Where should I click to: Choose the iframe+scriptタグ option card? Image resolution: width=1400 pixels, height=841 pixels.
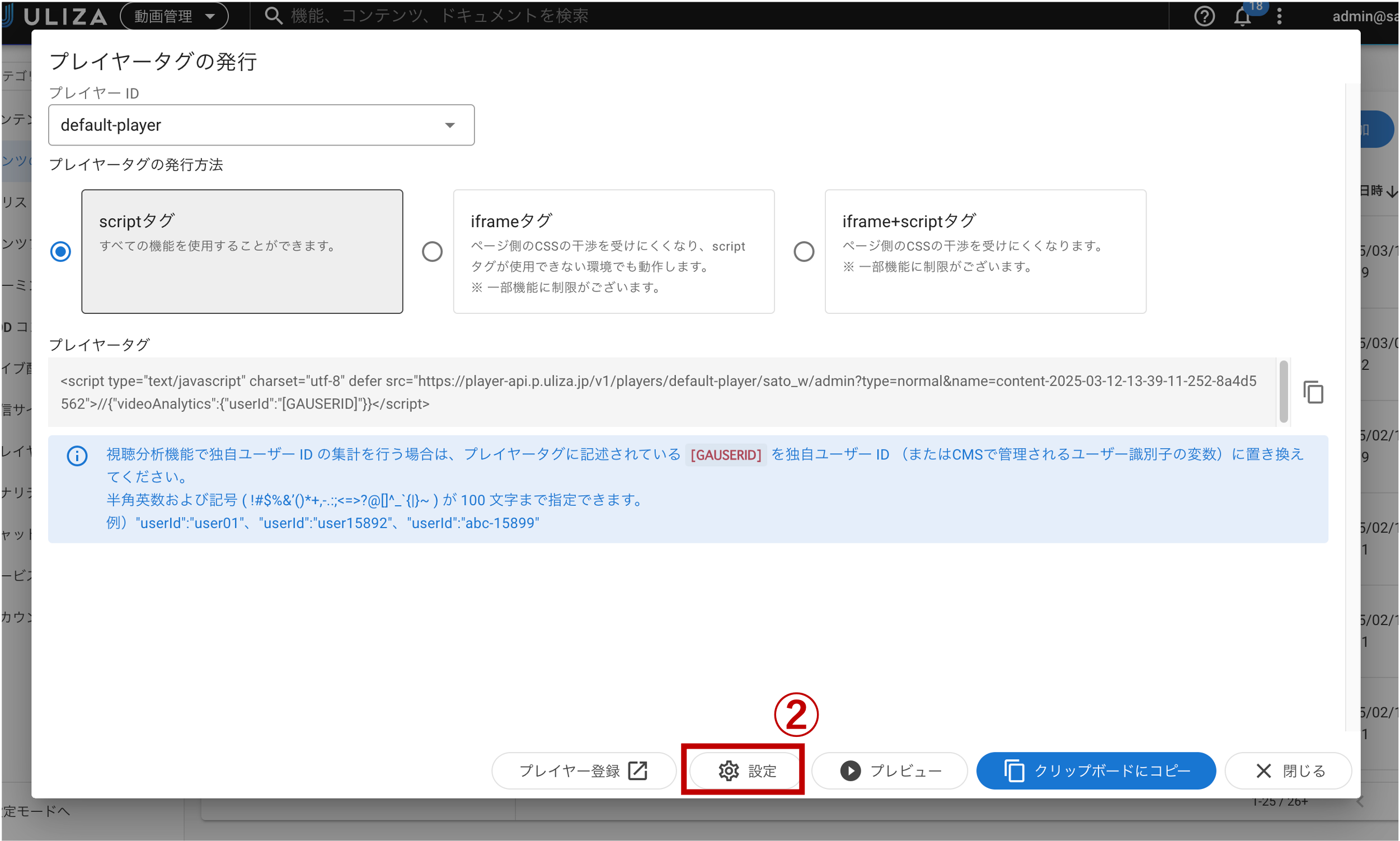point(985,251)
